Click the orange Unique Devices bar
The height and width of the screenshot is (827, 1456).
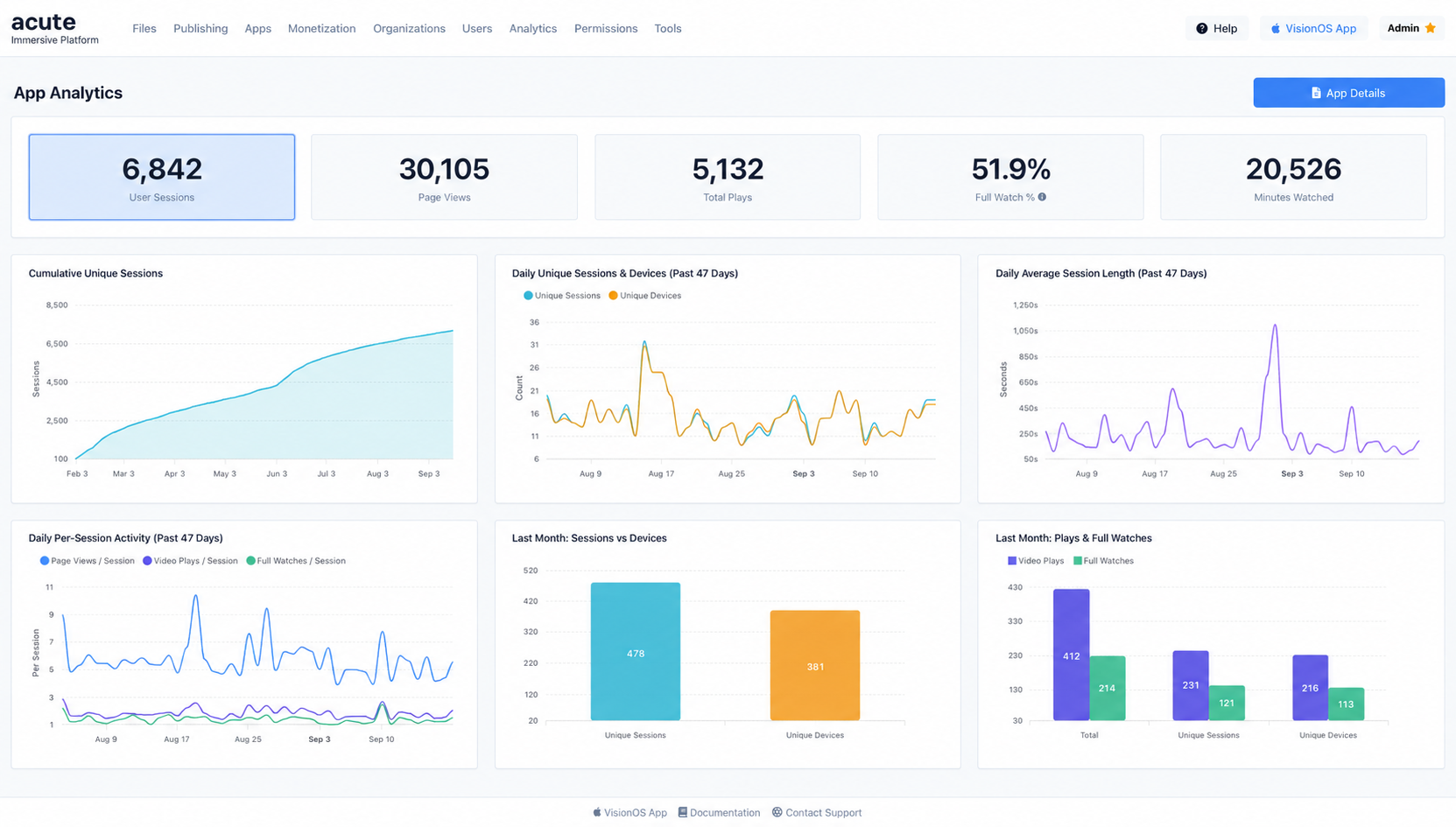tap(815, 665)
